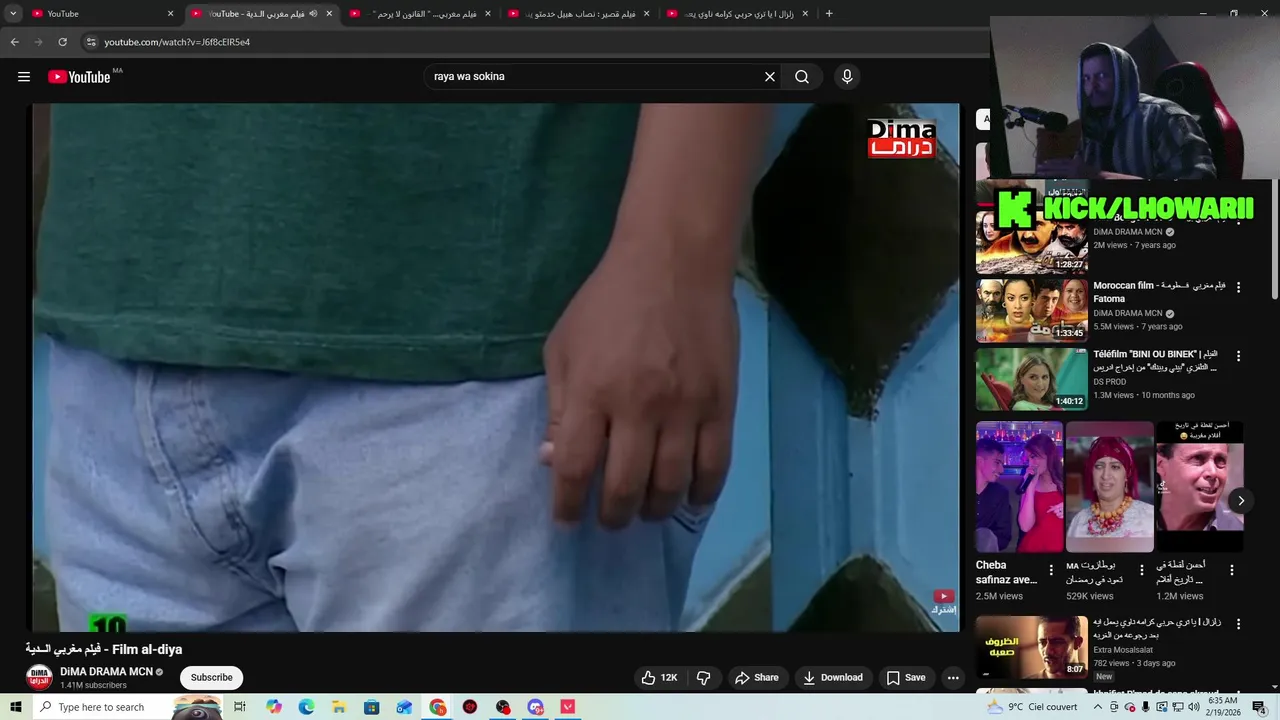Open the 1.2M views short thumbnail
Screen dimensions: 1280x720
point(1200,487)
